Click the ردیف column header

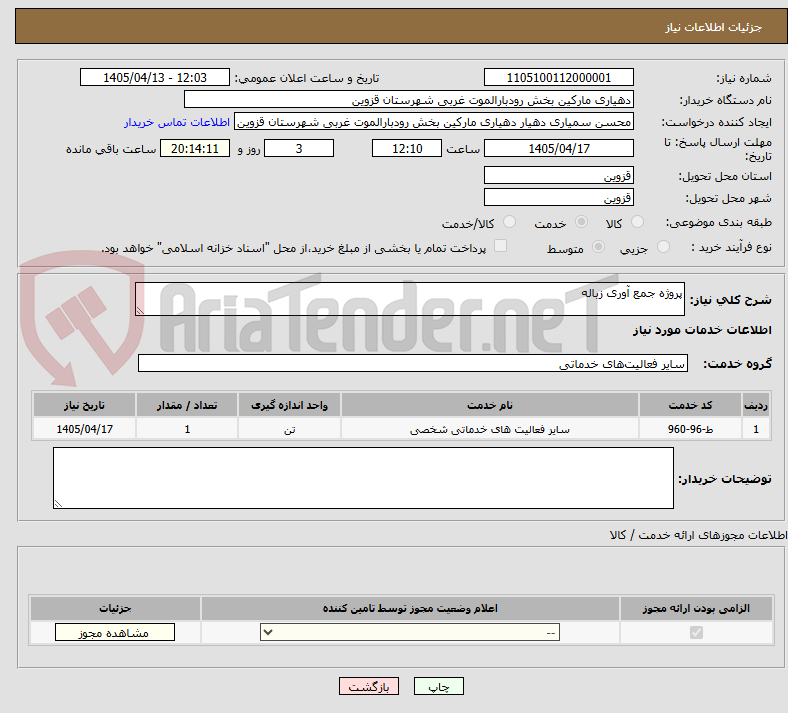756,405
